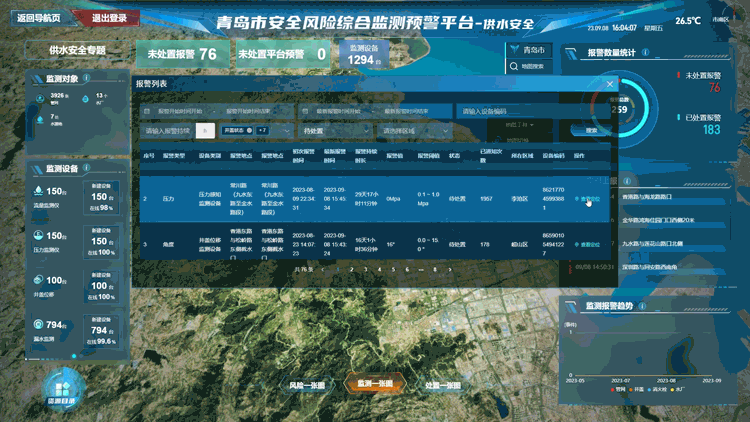Viewport: 750px width, 422px height.
Task: Click the leak monitoring icon (794 台)
Action: tap(39, 324)
